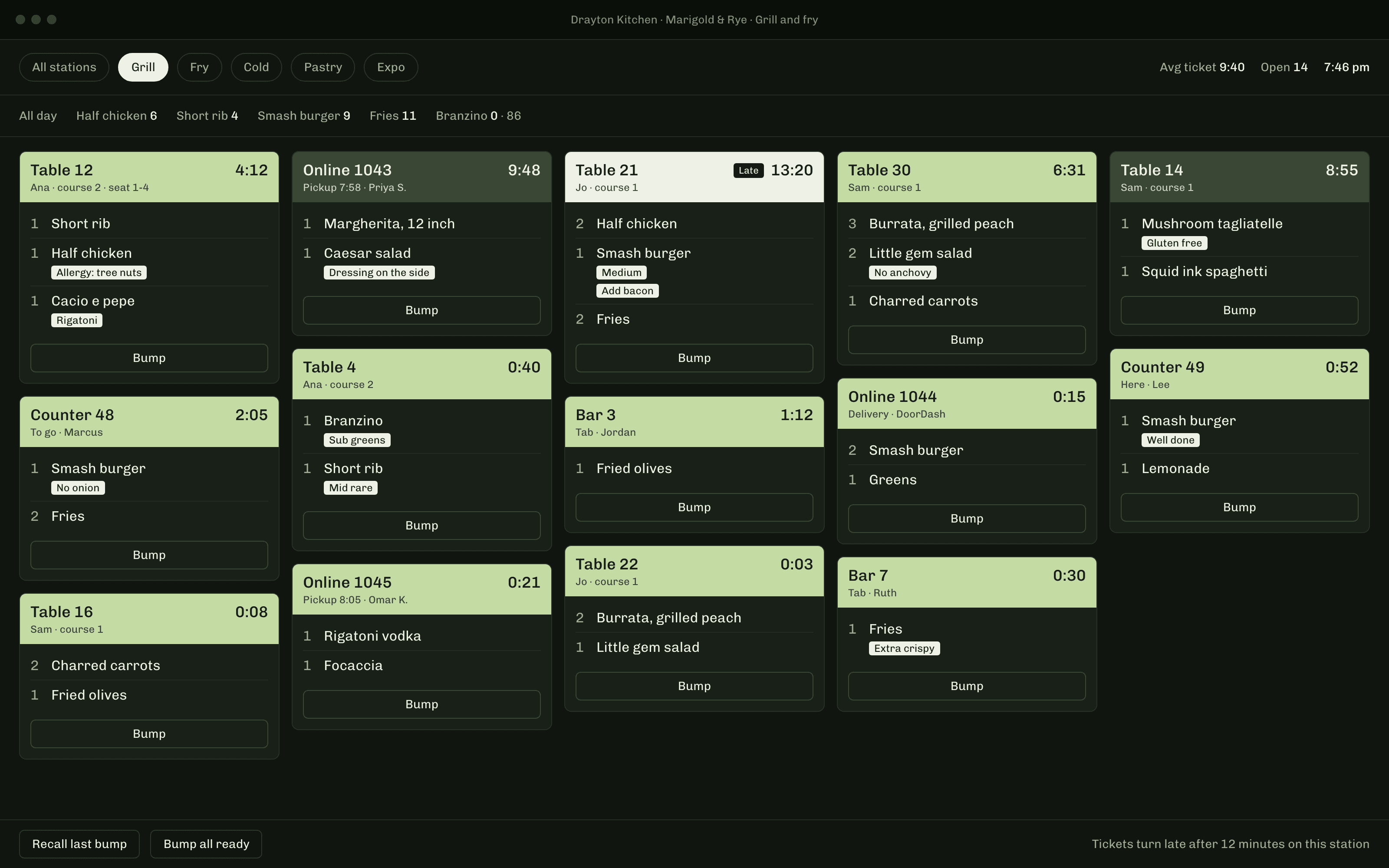Bump the Online 1043 order
The image size is (1389, 868).
coord(422,311)
